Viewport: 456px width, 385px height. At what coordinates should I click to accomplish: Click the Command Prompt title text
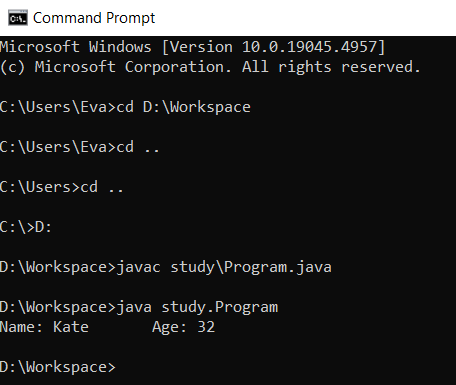coord(94,18)
